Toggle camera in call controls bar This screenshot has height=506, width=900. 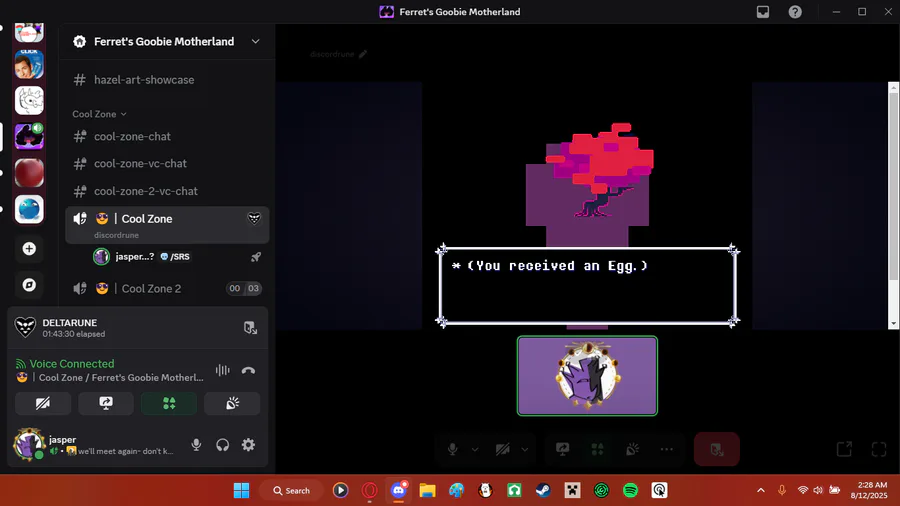click(x=503, y=449)
